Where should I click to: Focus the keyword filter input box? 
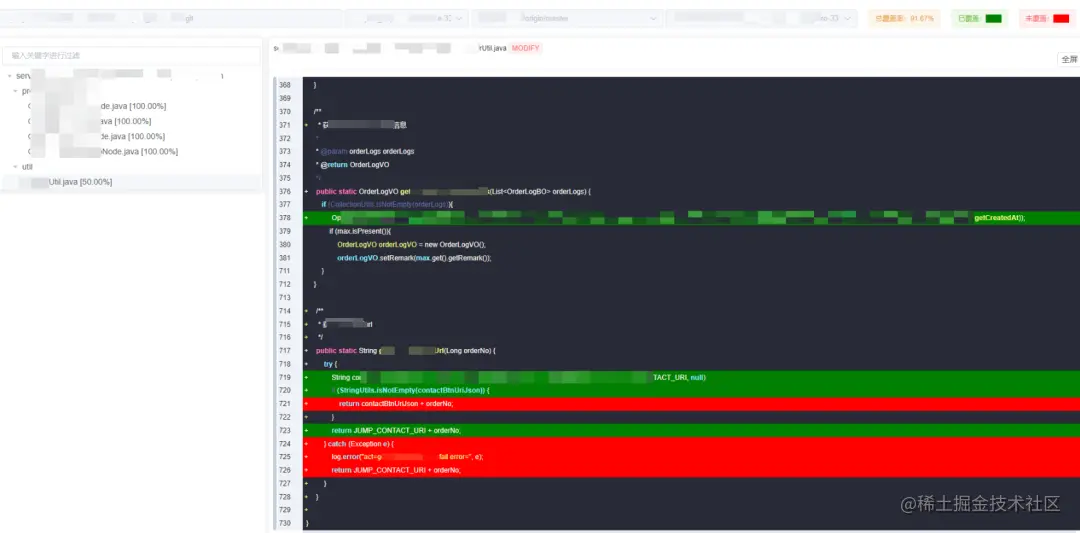point(132,55)
